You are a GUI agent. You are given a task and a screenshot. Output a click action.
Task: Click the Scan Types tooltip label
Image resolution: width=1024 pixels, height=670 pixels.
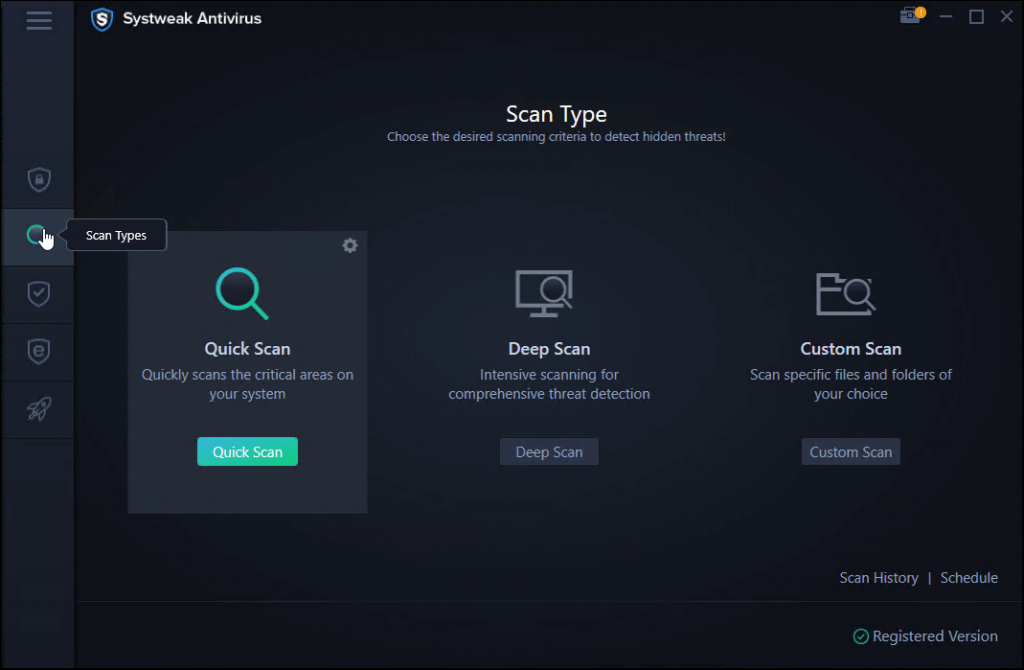116,235
